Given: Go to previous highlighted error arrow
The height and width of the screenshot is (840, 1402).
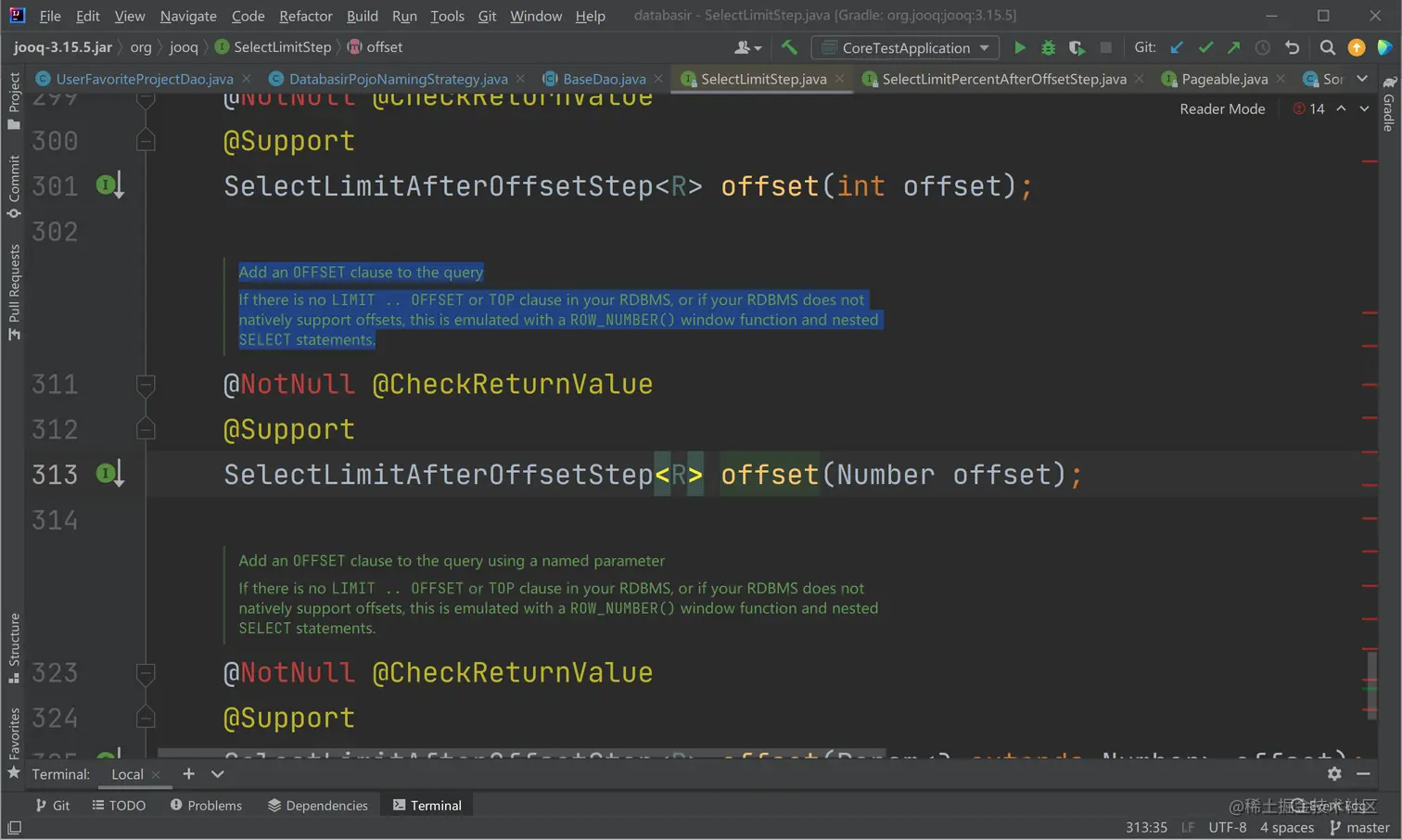Looking at the screenshot, I should [1341, 108].
